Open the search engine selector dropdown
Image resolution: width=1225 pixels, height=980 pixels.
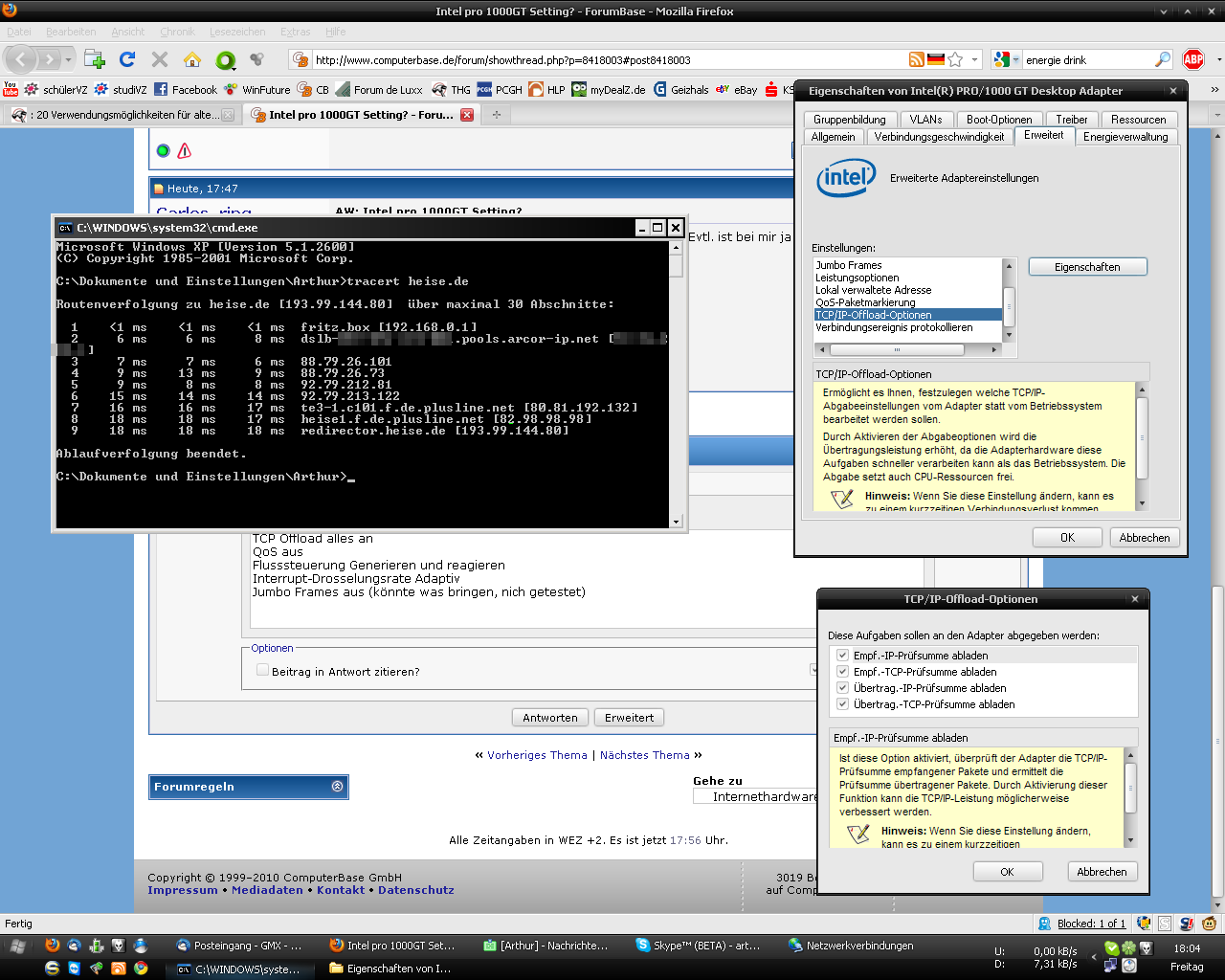(x=1014, y=59)
